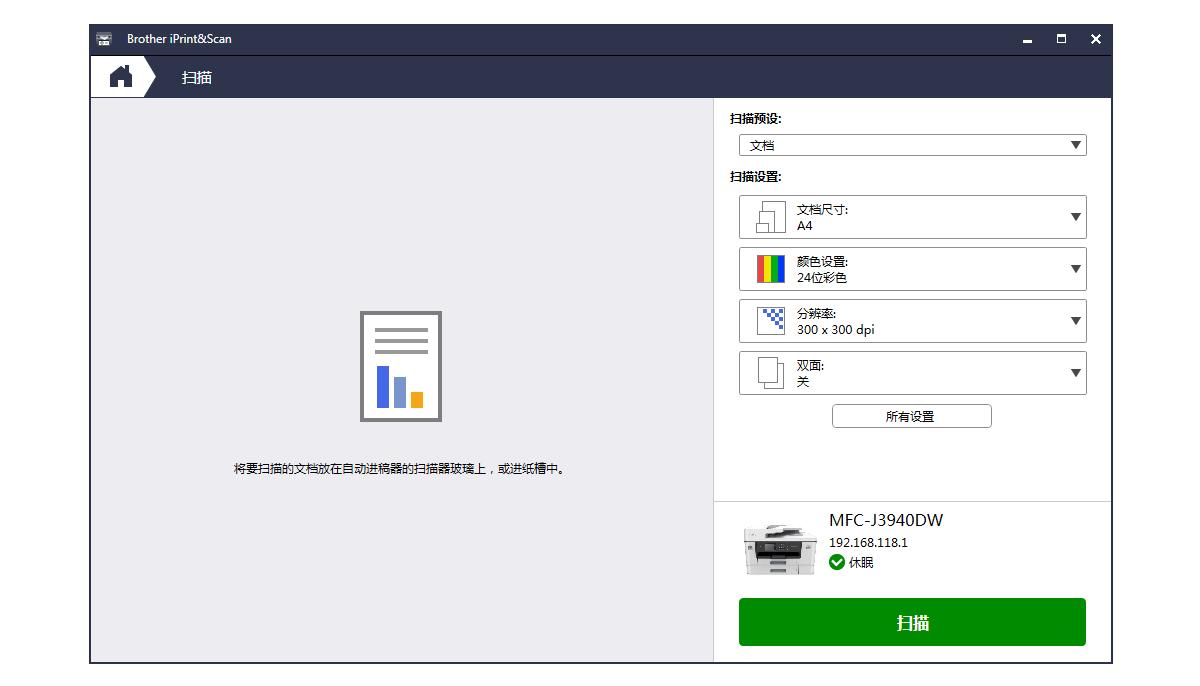The height and width of the screenshot is (686, 1200).
Task: Open the 扫描预设 preset dropdown showing 文档
Action: click(x=912, y=144)
